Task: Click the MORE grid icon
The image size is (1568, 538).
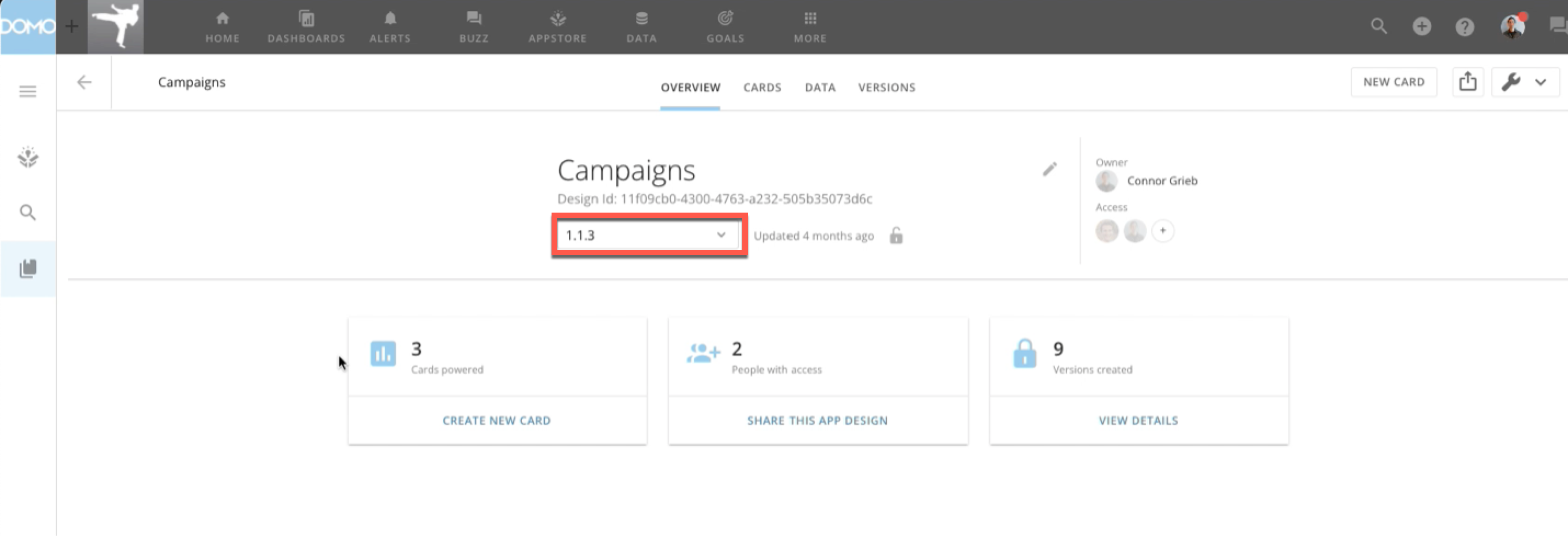Action: coord(810,27)
